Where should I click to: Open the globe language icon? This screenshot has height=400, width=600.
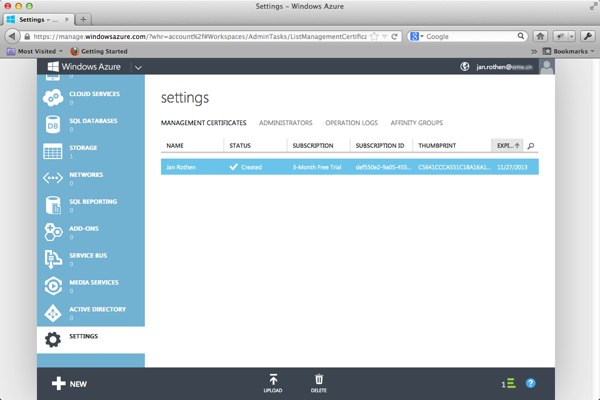(x=465, y=67)
